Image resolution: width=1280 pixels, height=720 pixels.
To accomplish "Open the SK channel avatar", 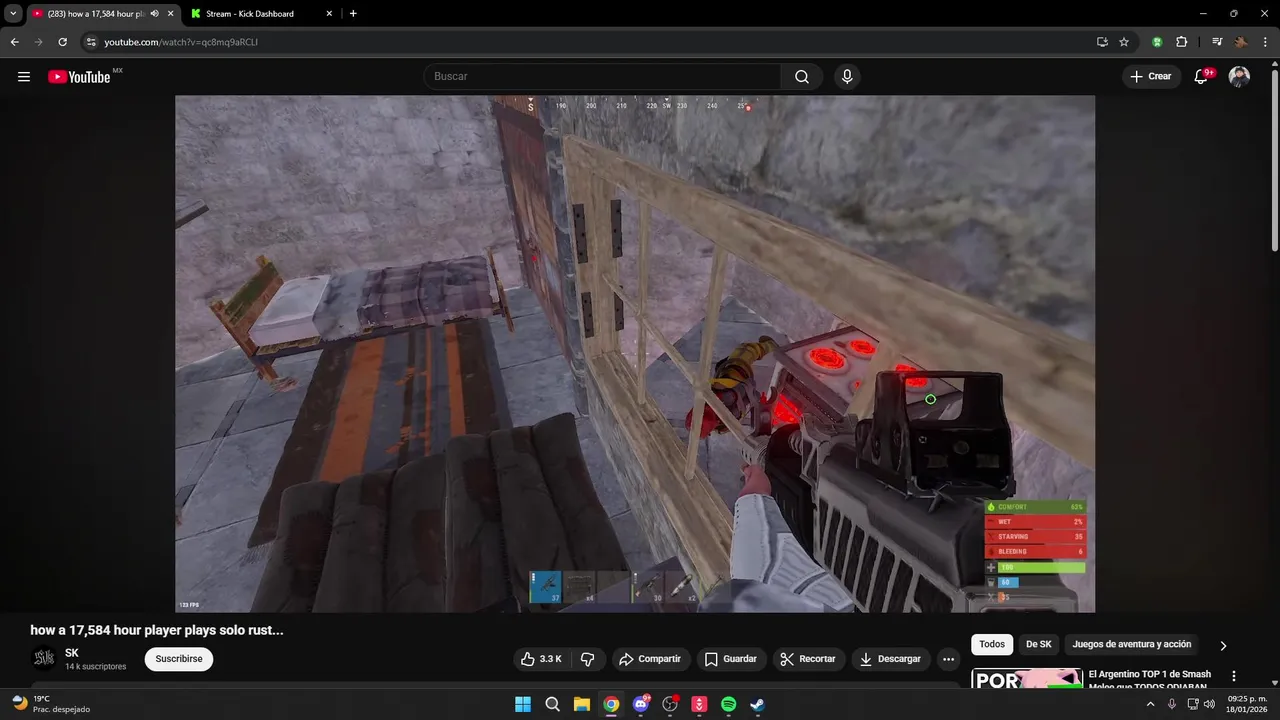I will pos(44,658).
